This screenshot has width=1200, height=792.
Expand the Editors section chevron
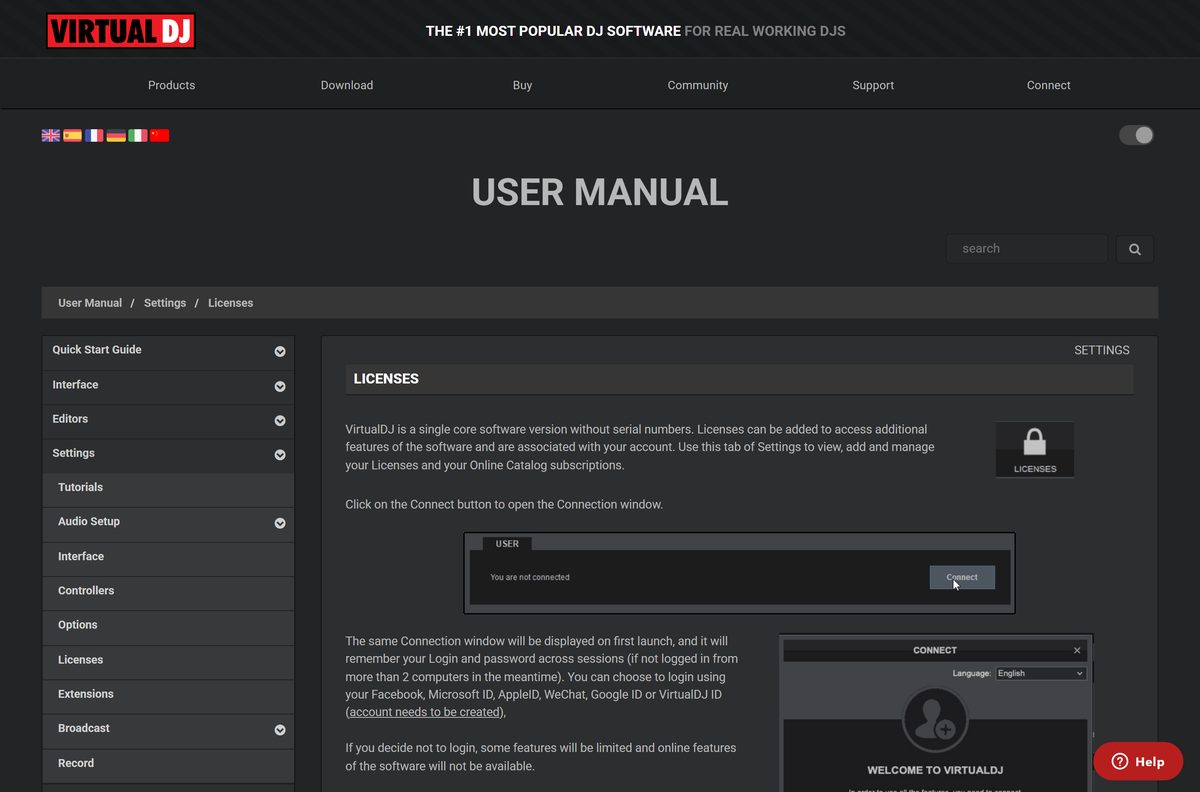280,420
